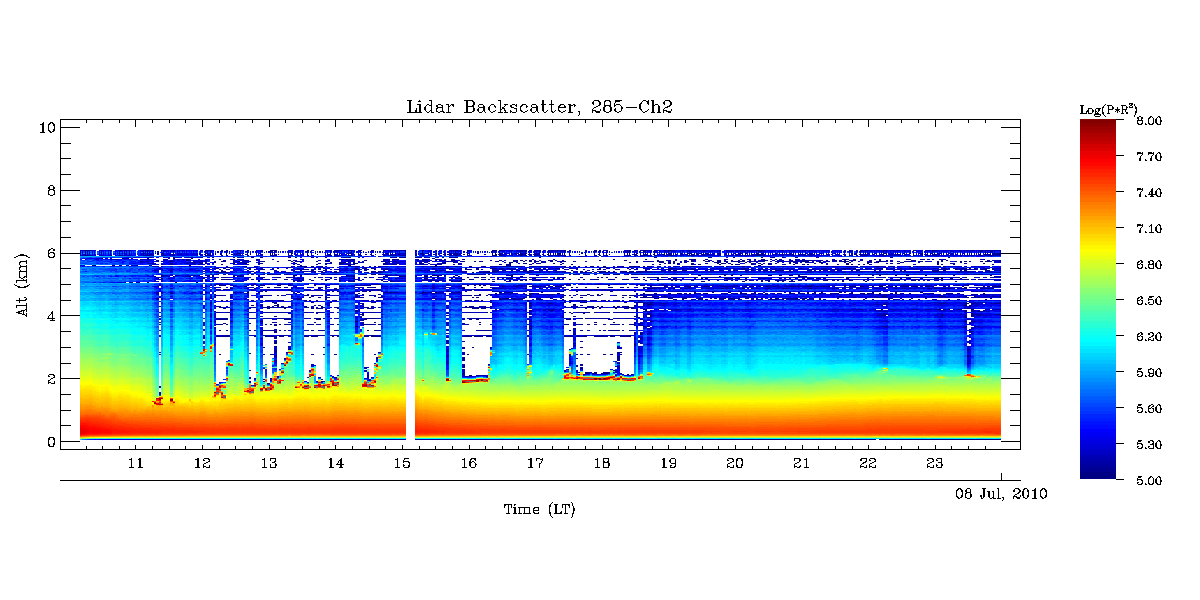Click the colorbar value 7.70
Screen dimensions: 1200x600
[x=1147, y=157]
